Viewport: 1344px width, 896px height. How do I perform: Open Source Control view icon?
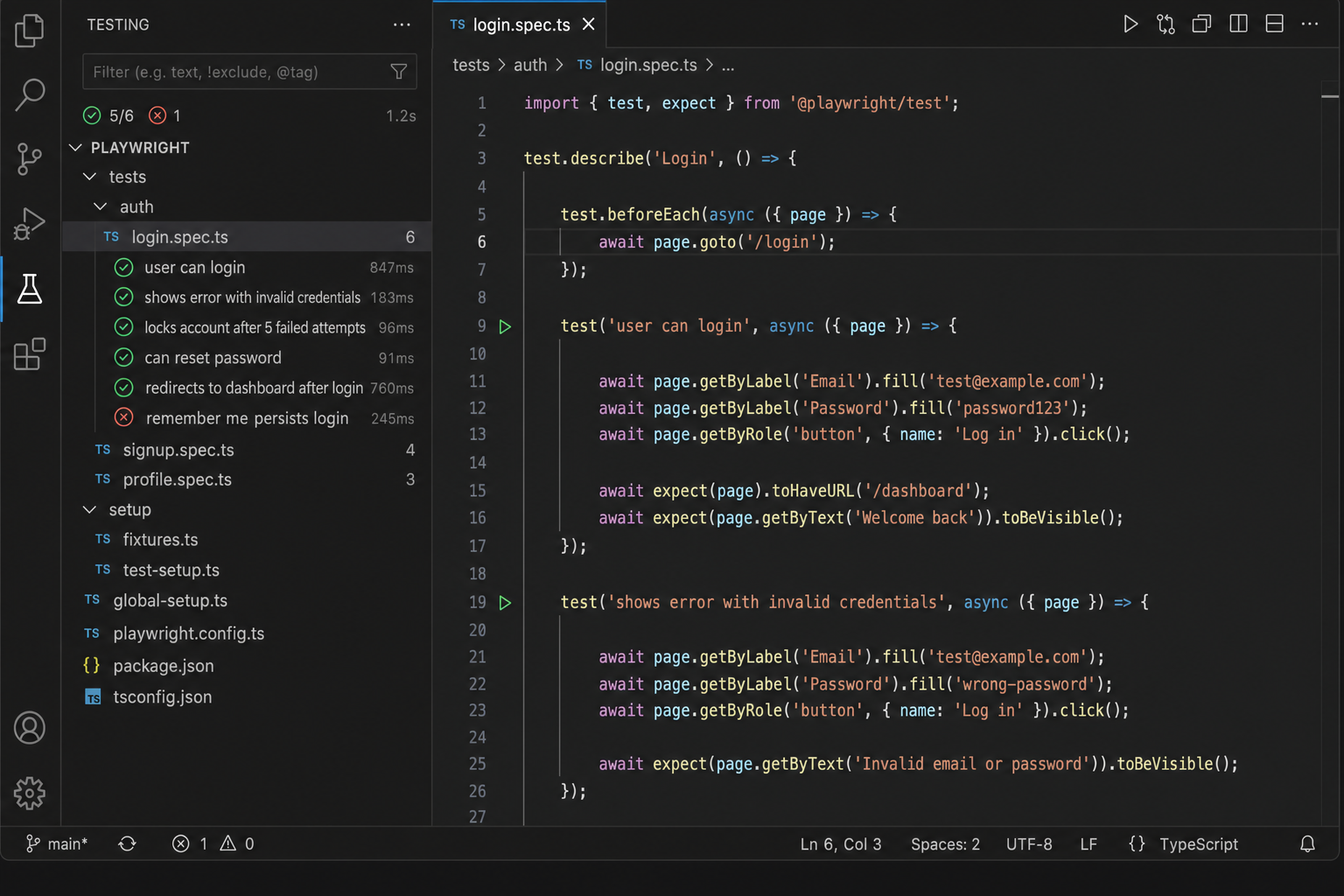30,159
